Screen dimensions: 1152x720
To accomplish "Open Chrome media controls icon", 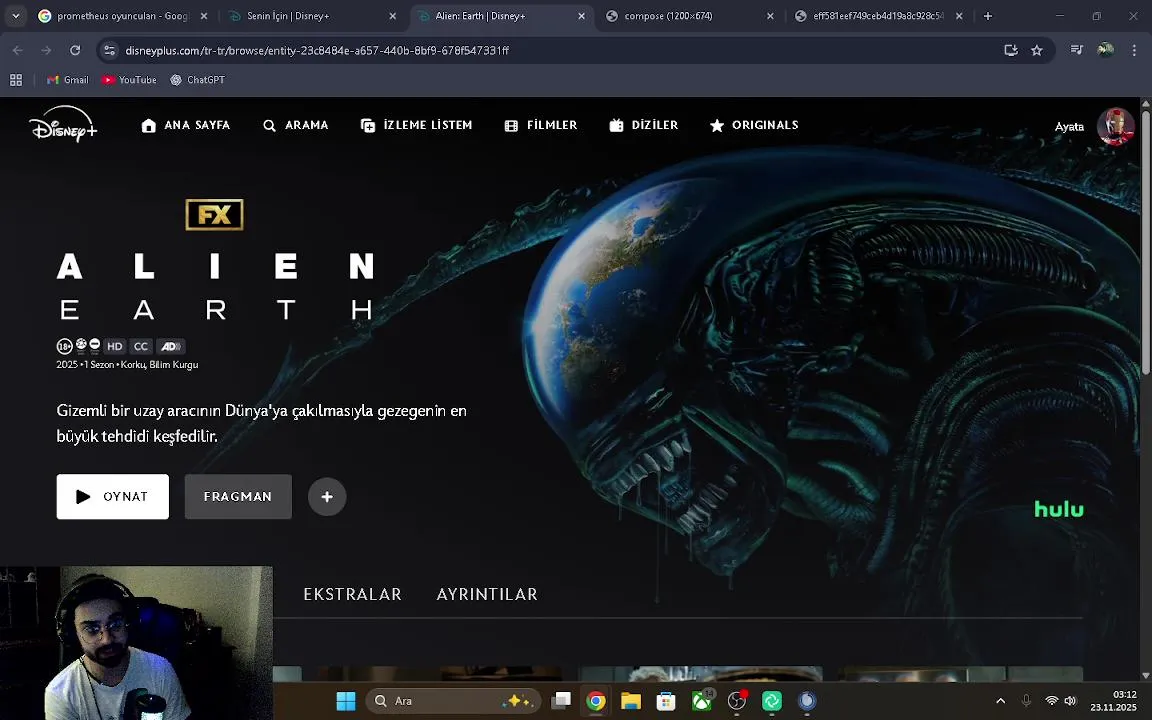I will pyautogui.click(x=1076, y=50).
